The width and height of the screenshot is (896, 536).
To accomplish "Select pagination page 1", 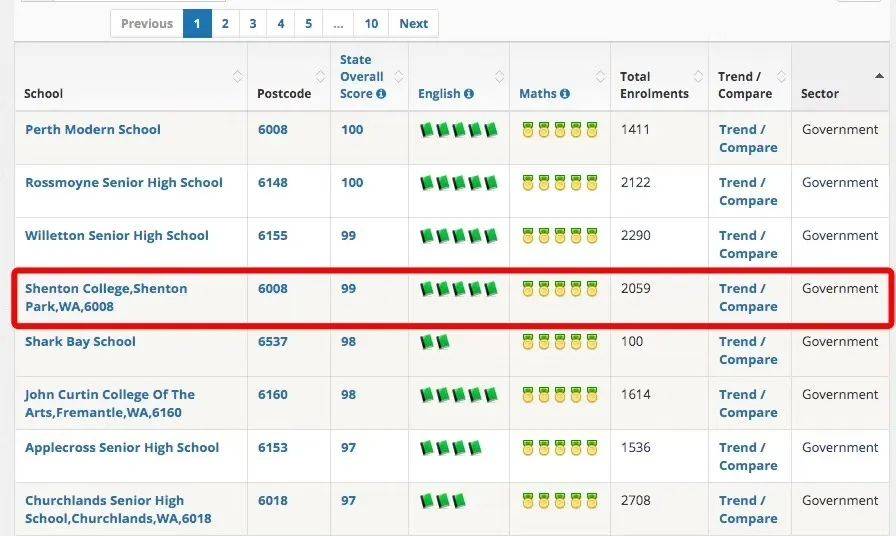I will click(197, 23).
